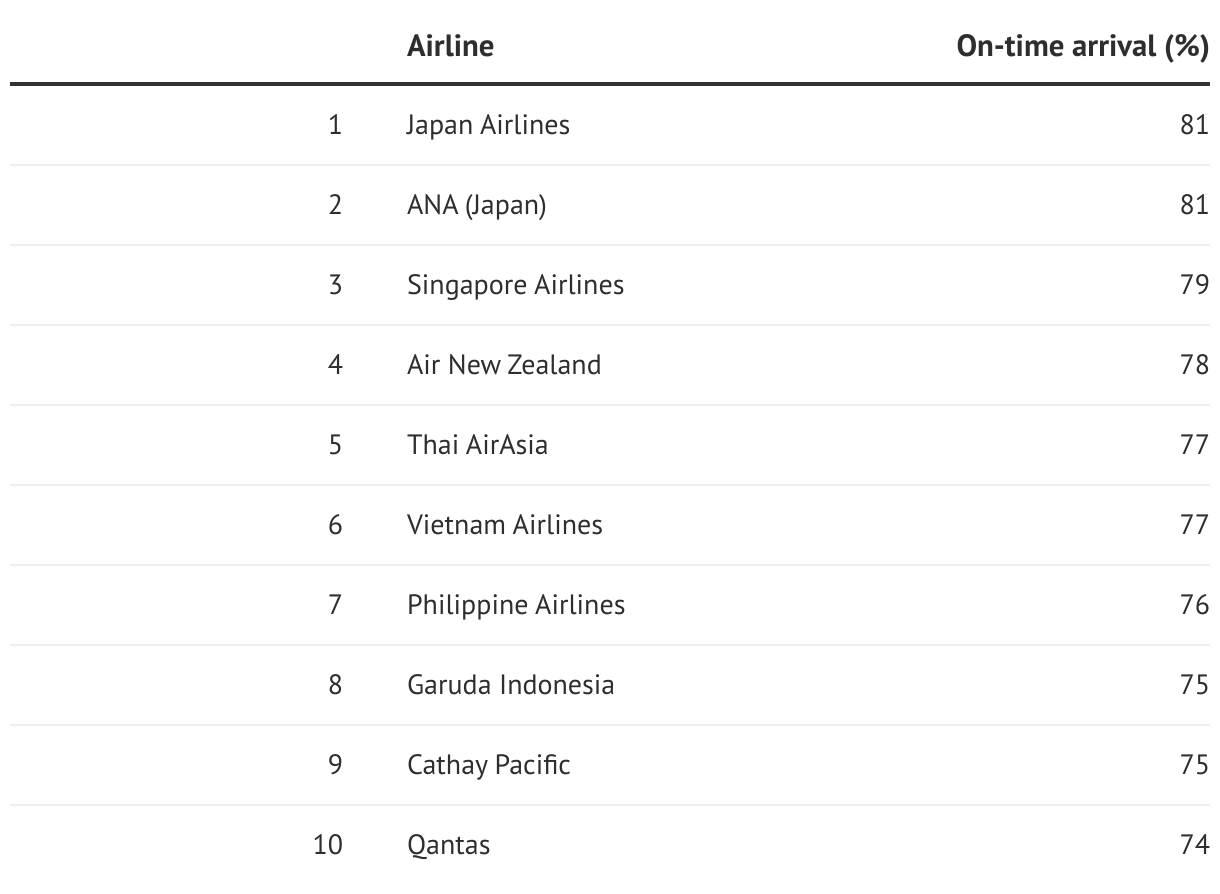1220x894 pixels.
Task: Select the Vietnam Airlines cell
Action: (x=504, y=525)
